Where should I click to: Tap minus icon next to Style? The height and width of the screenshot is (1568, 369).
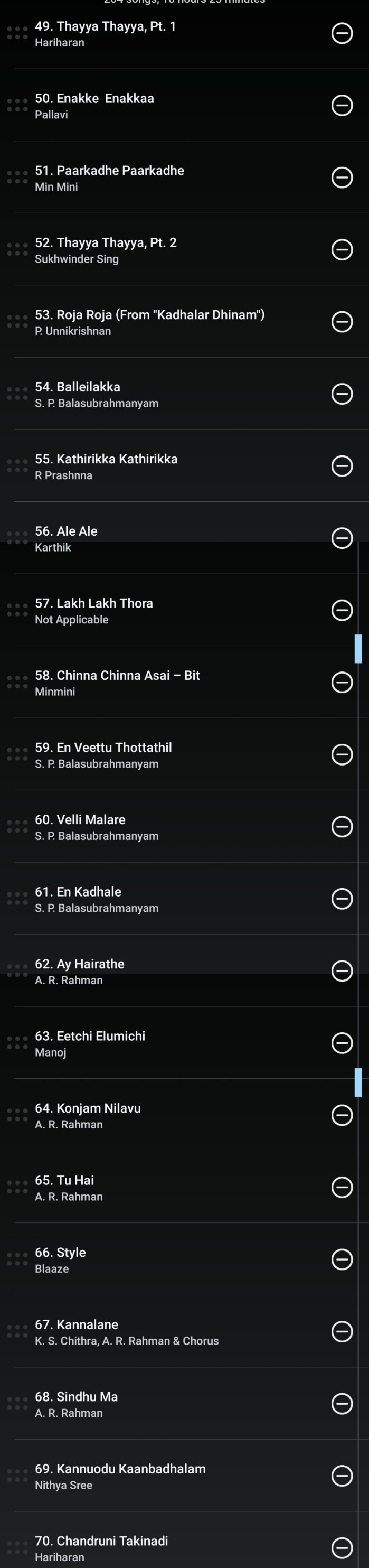point(342,1259)
